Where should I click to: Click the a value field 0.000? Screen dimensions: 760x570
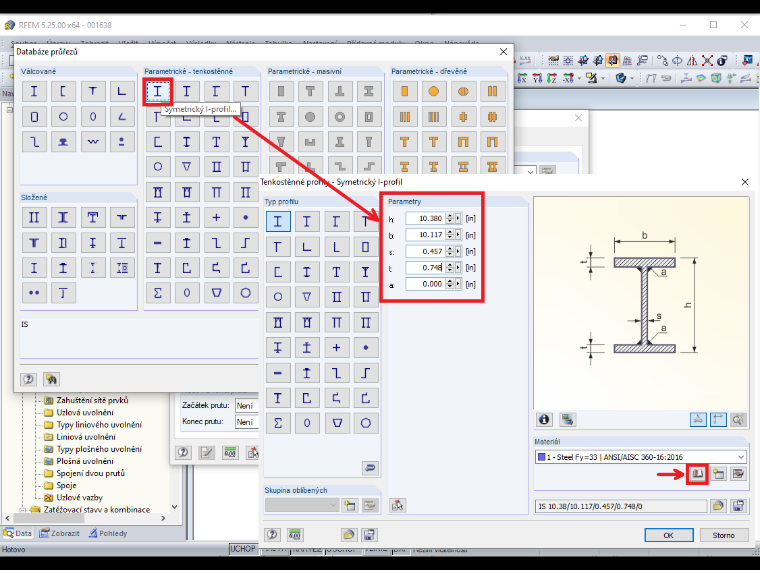[425, 284]
